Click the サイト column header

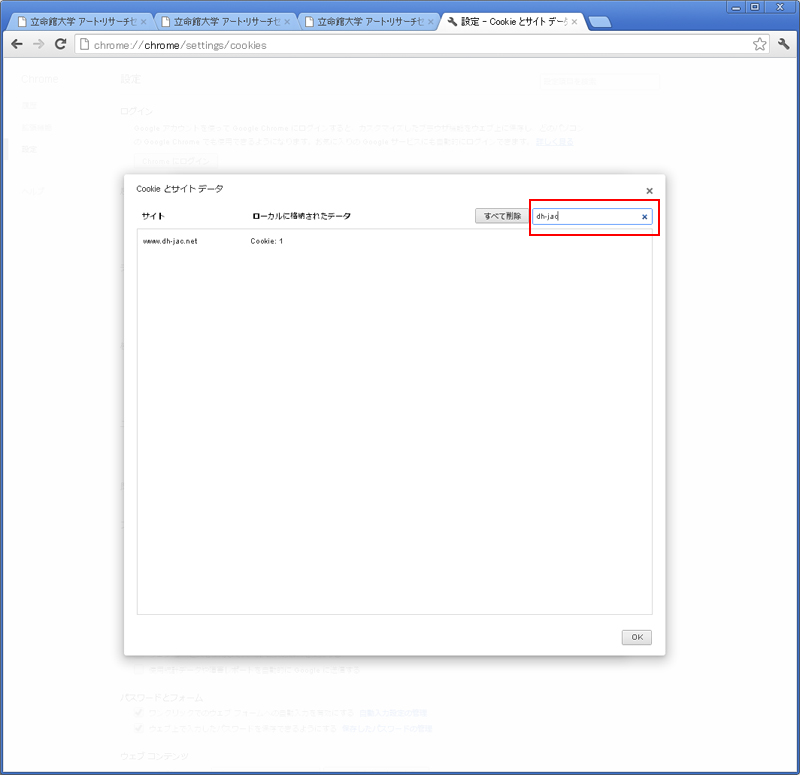point(153,216)
